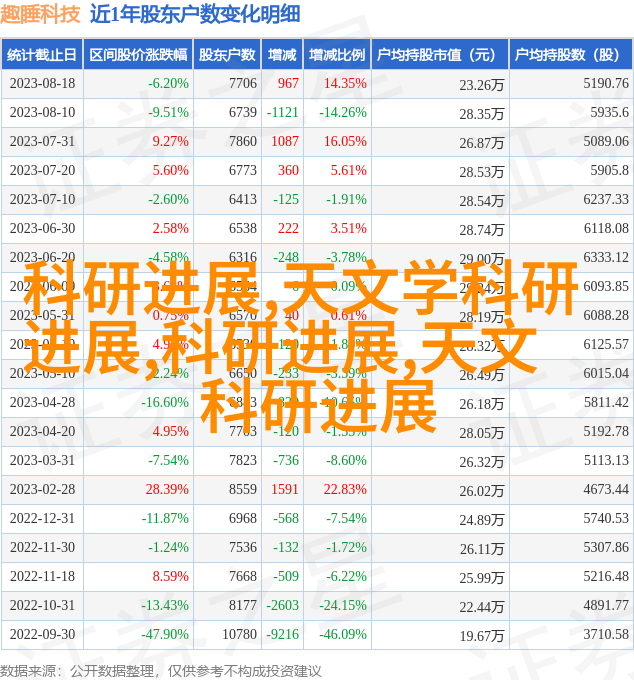Viewport: 634px width, 680px height.
Task: Select the date cell 2023-08-18
Action: (42, 83)
